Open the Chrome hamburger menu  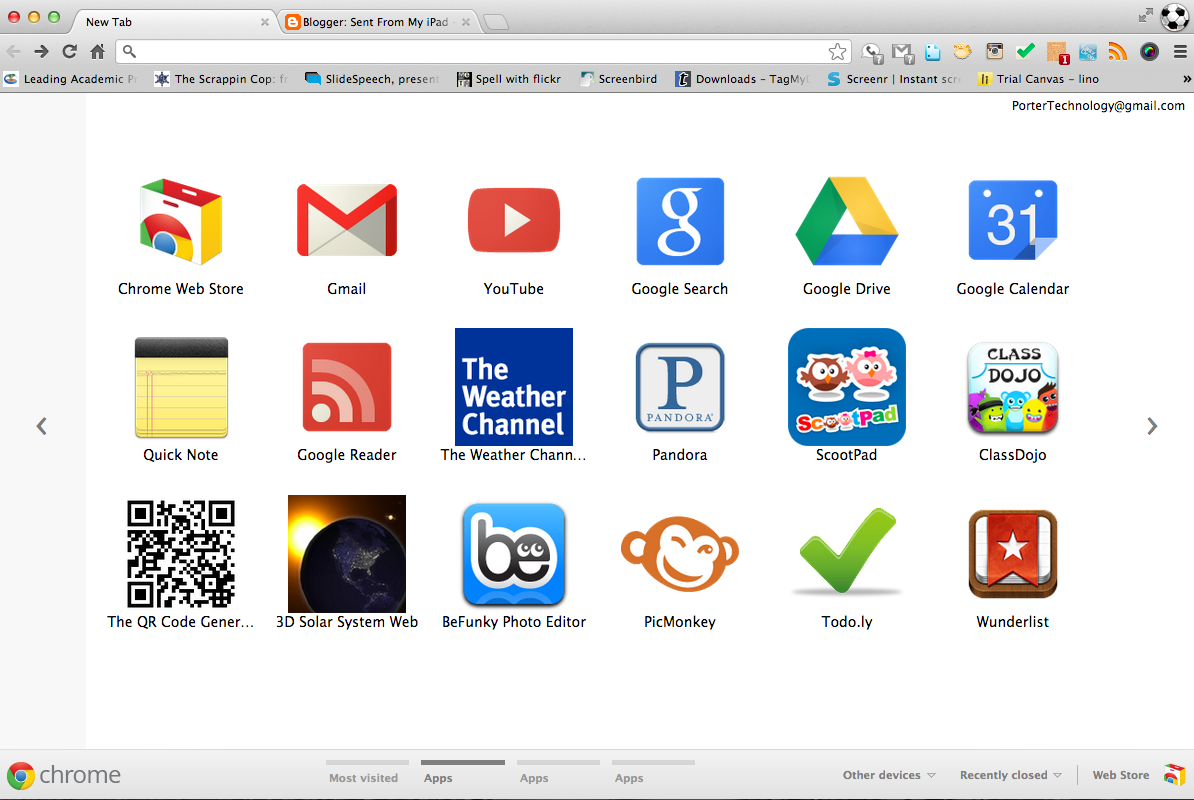point(1180,51)
